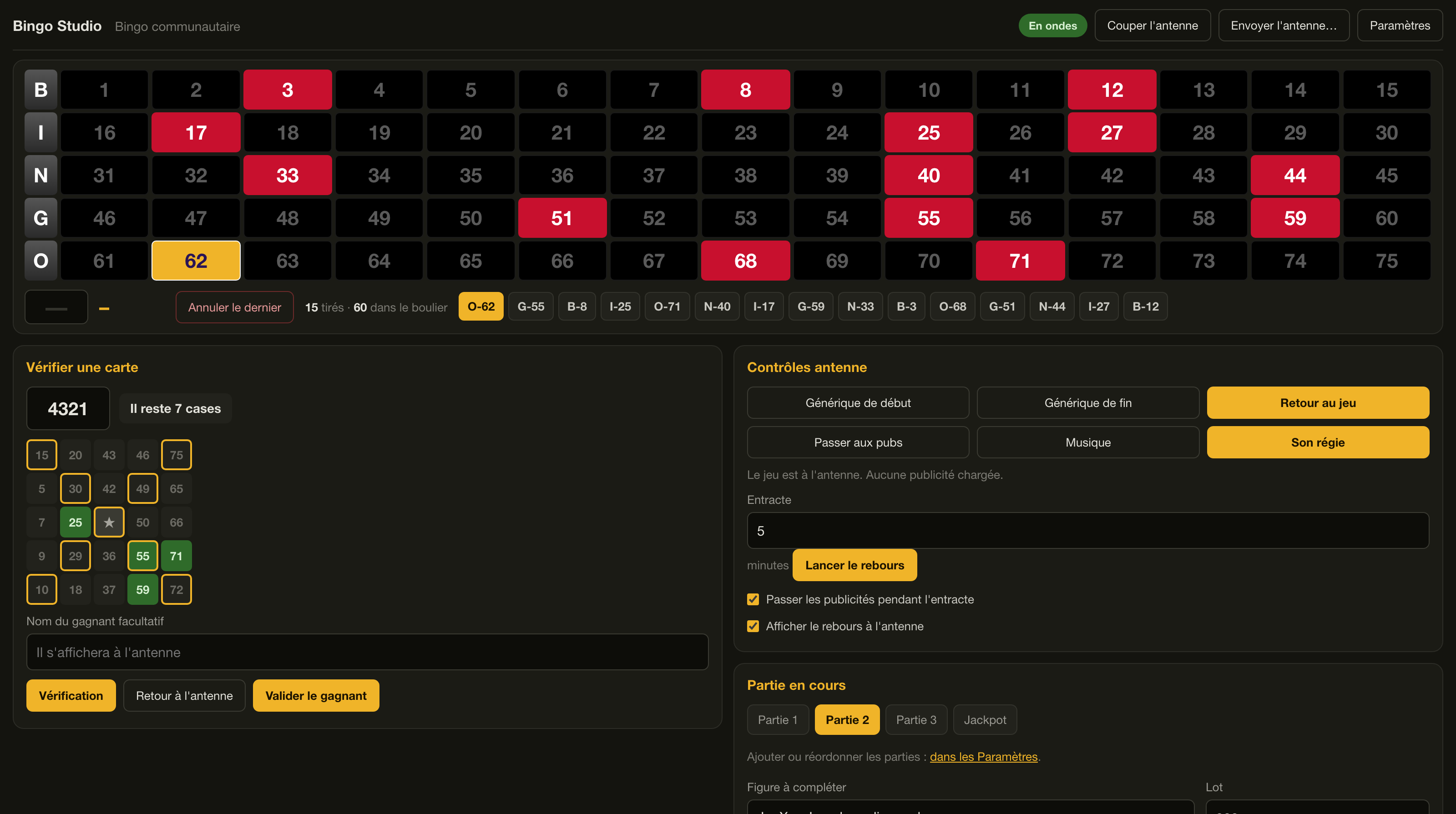
Task: Switch to Passer aux pubs
Action: tap(858, 442)
